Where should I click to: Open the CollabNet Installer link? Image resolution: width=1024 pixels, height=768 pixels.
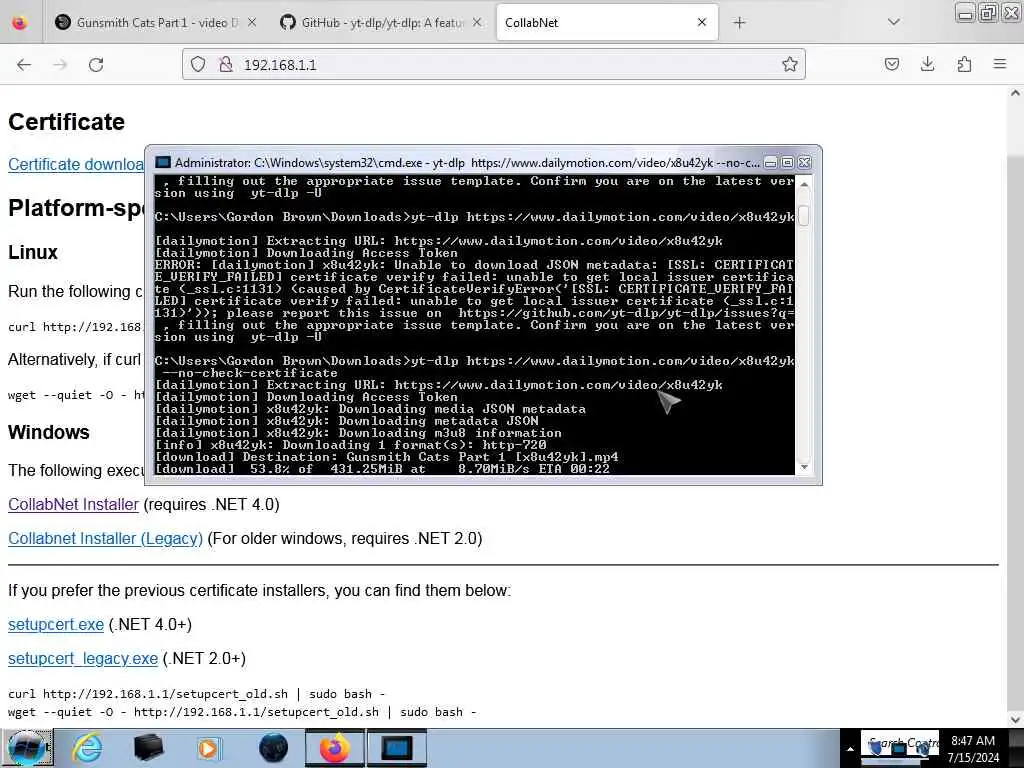[73, 505]
